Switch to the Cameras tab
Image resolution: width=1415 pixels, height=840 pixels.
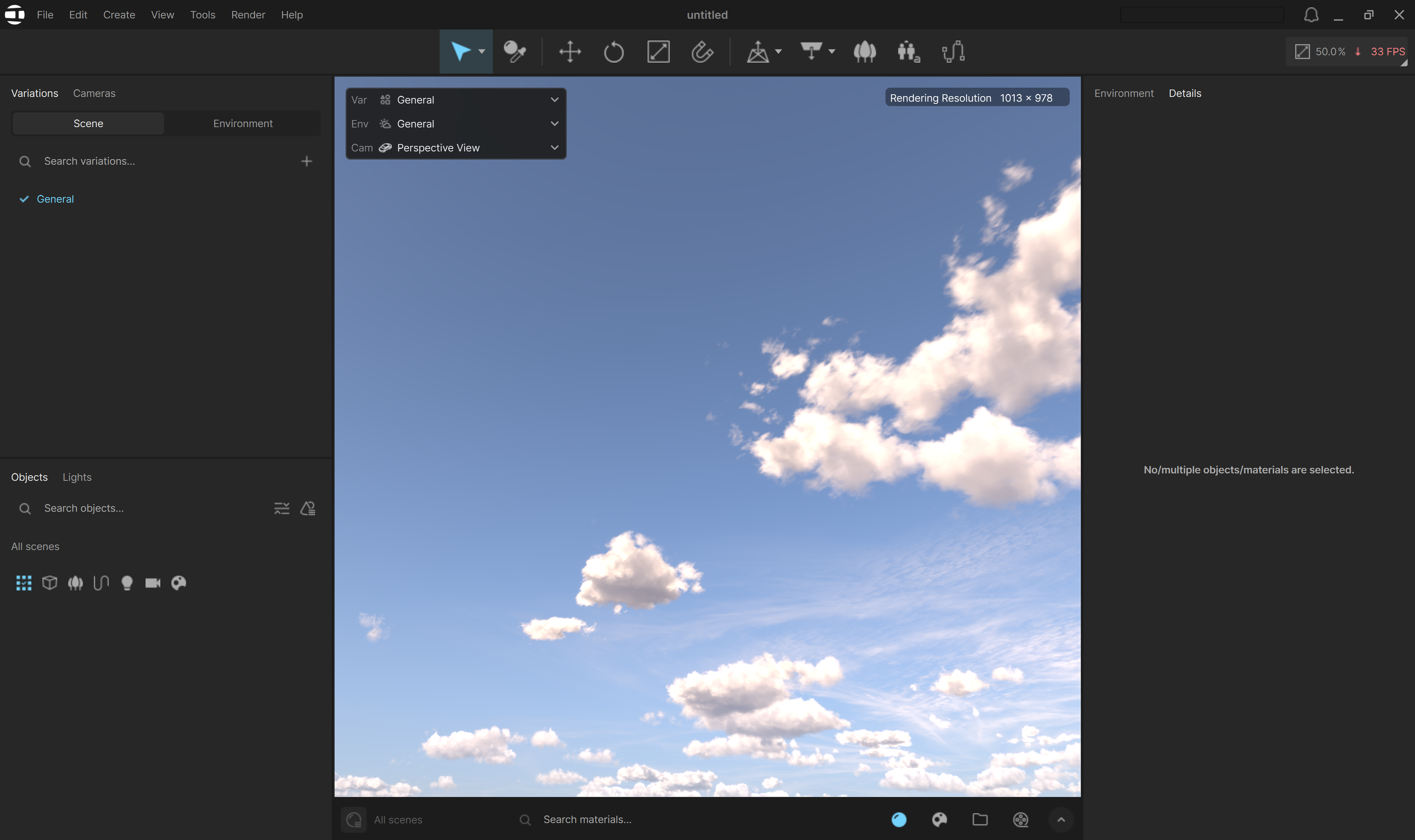[94, 94]
